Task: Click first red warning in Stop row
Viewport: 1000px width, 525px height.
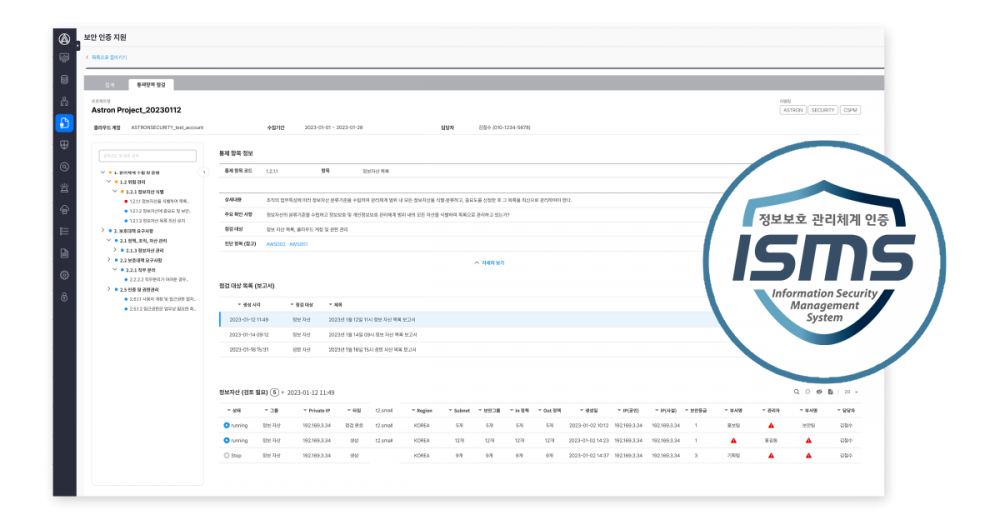Action: 771,455
